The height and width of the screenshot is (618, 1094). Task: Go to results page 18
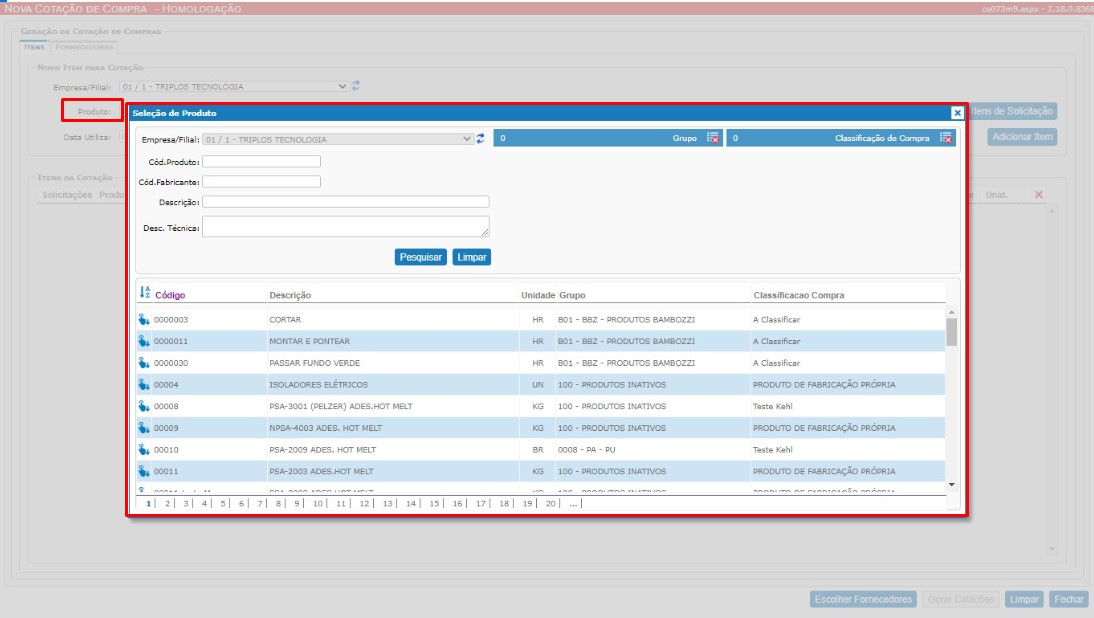tap(504, 503)
